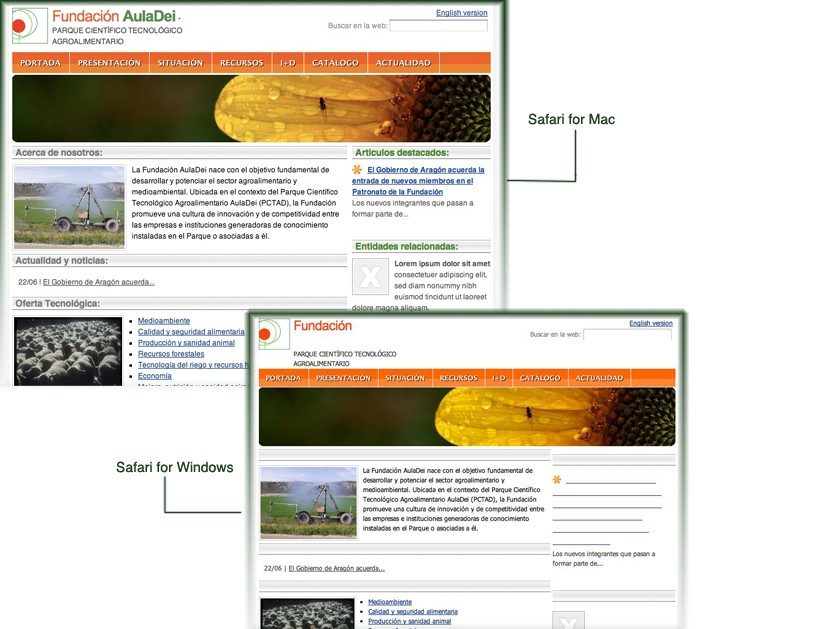
Task: Click the sheep flock photo in Mac page
Action: click(68, 351)
